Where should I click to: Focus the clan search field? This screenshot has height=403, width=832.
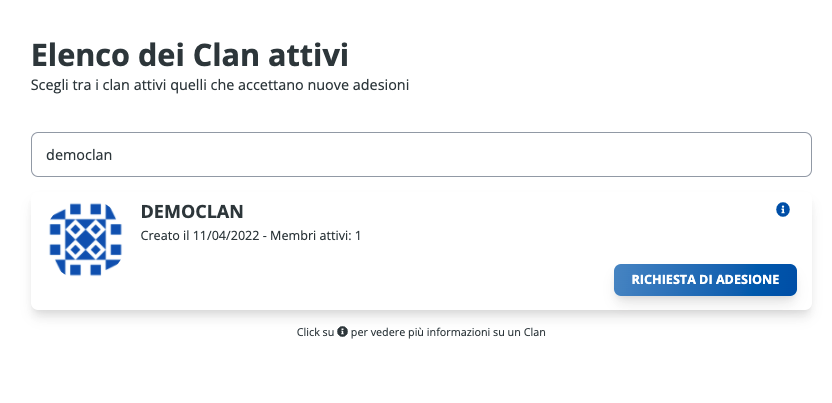click(420, 155)
